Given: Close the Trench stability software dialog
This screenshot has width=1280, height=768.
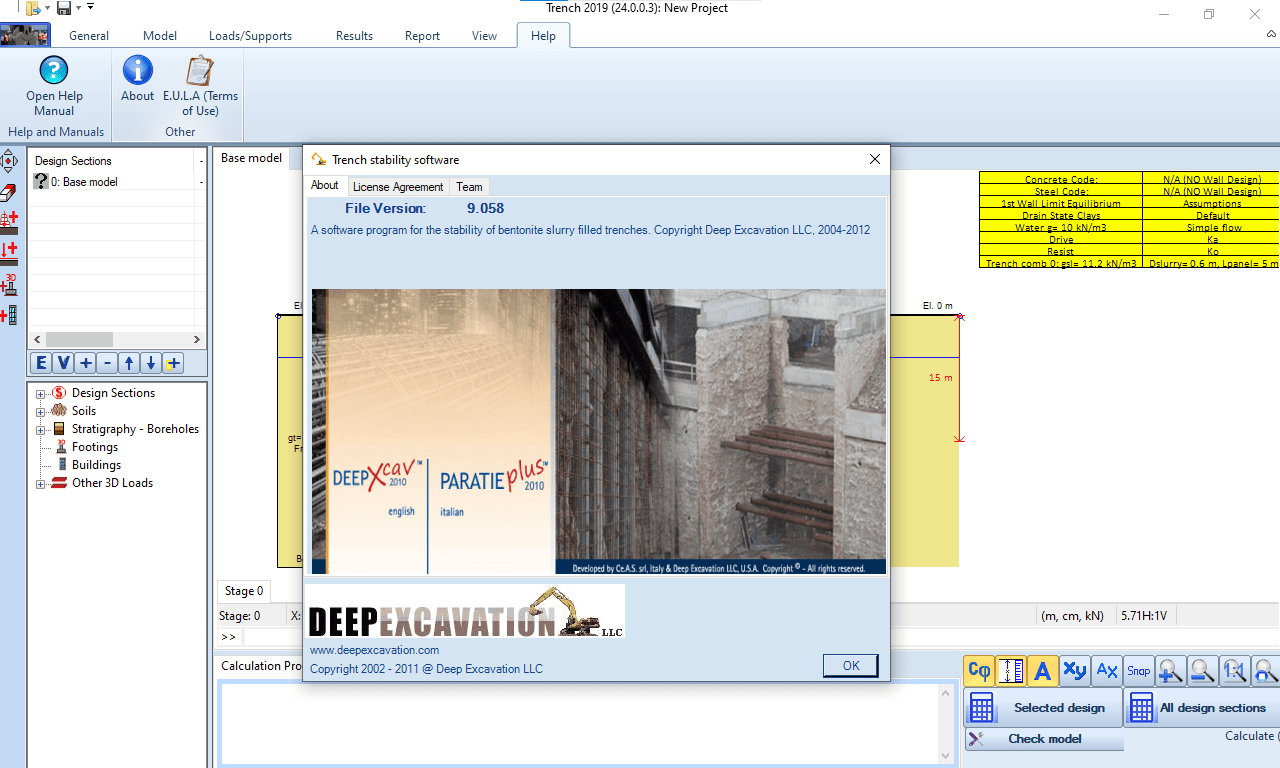Looking at the screenshot, I should click(x=875, y=159).
